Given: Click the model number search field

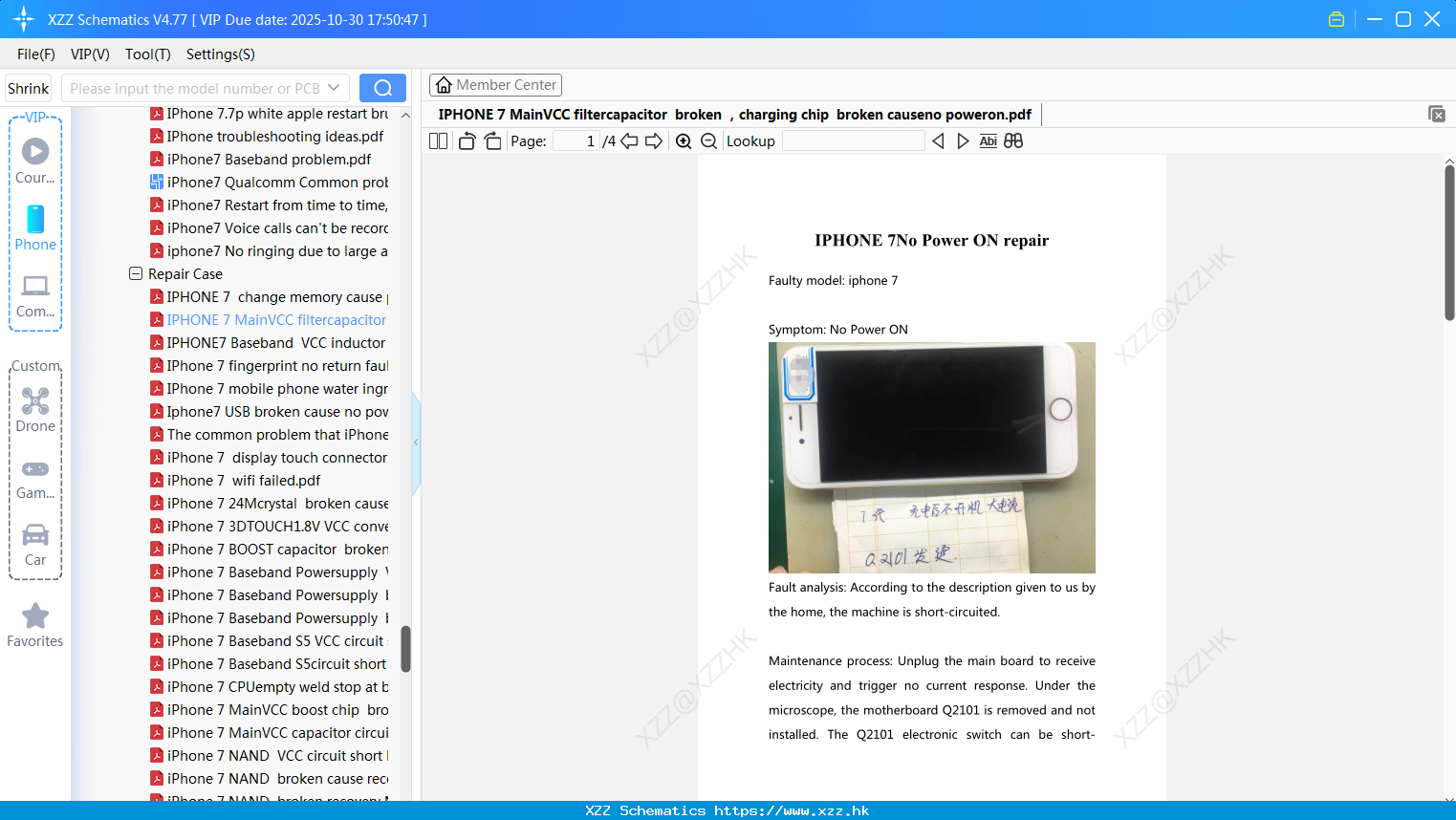Looking at the screenshot, I should (x=206, y=88).
